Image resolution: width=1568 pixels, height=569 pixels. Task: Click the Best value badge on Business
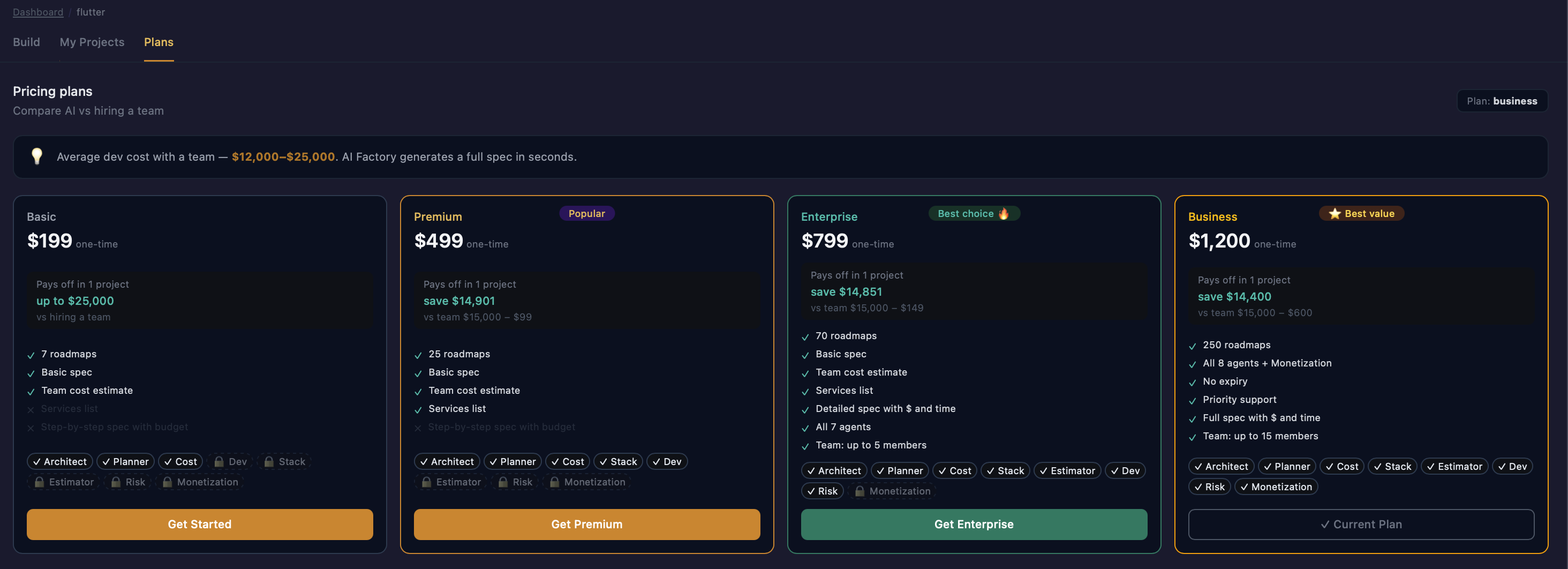tap(1362, 213)
